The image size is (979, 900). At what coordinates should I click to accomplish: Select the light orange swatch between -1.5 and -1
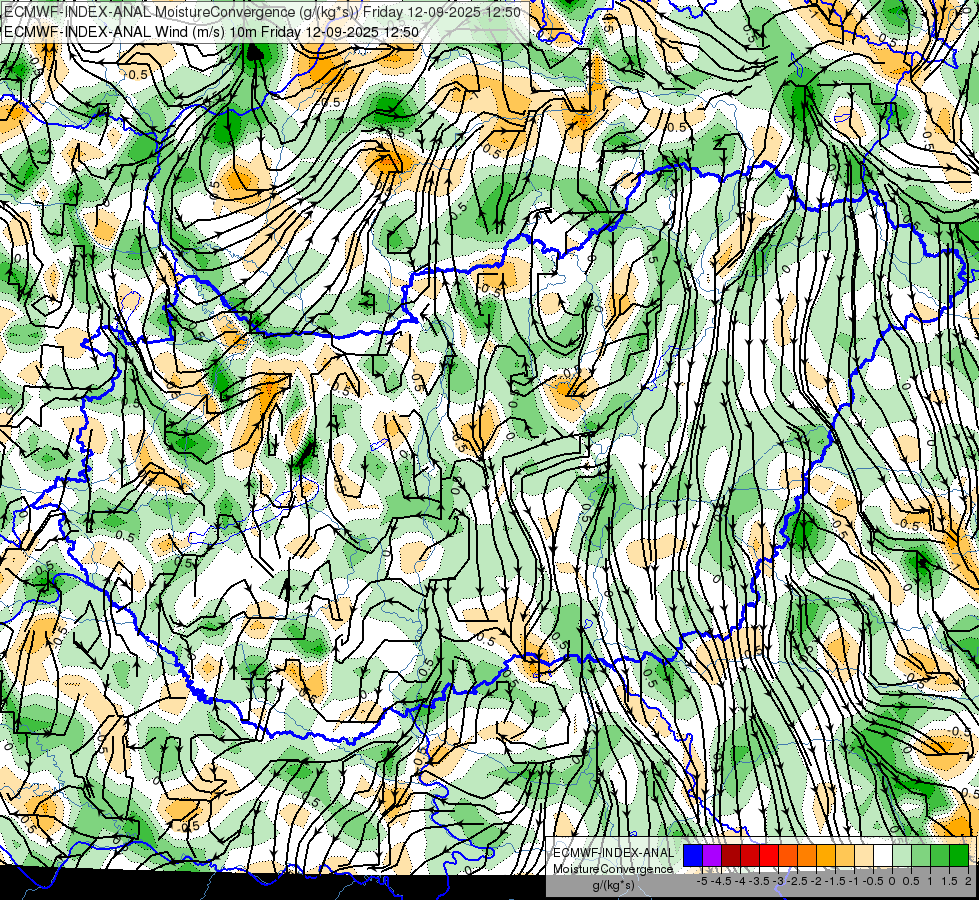point(845,855)
